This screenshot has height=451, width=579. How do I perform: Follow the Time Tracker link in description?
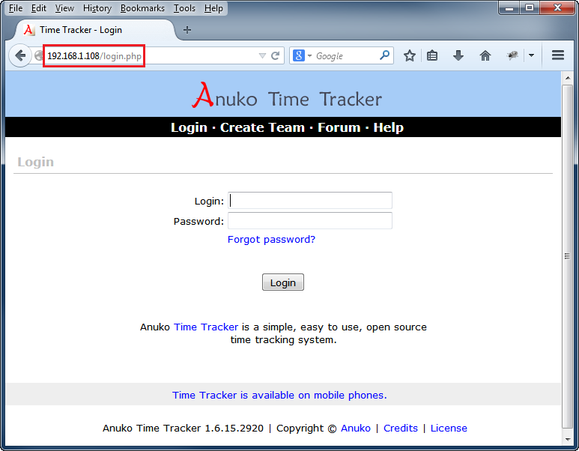click(206, 327)
